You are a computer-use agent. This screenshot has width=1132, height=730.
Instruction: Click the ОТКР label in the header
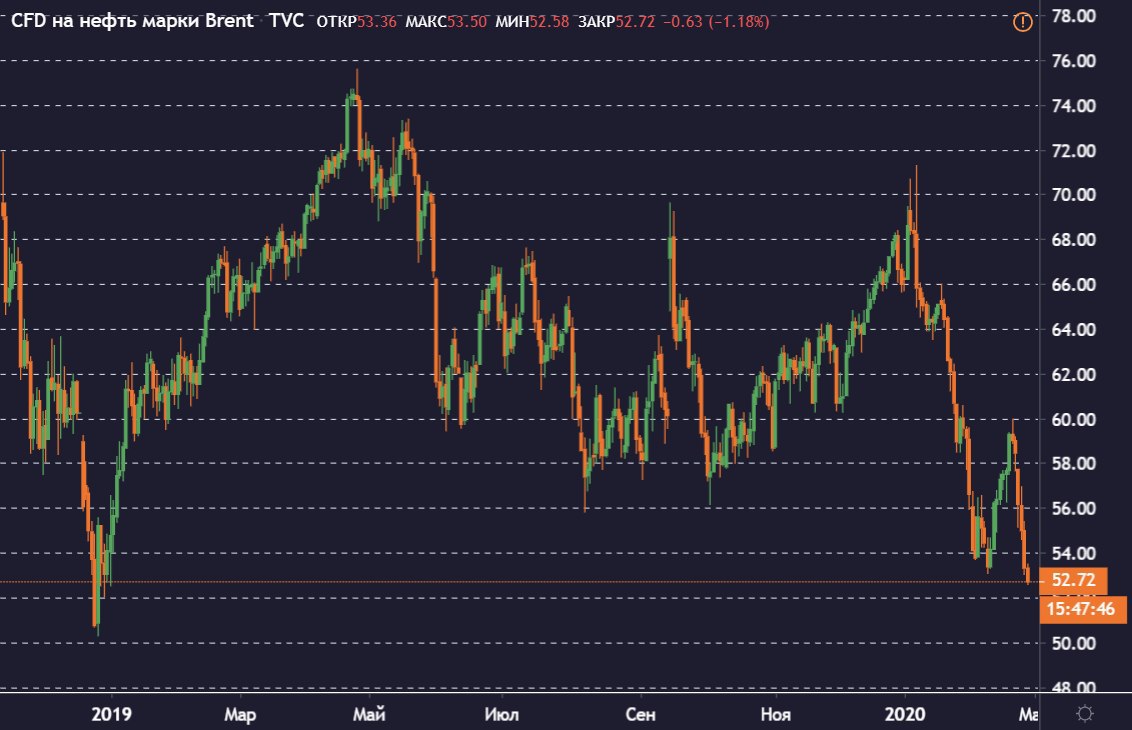click(x=337, y=22)
